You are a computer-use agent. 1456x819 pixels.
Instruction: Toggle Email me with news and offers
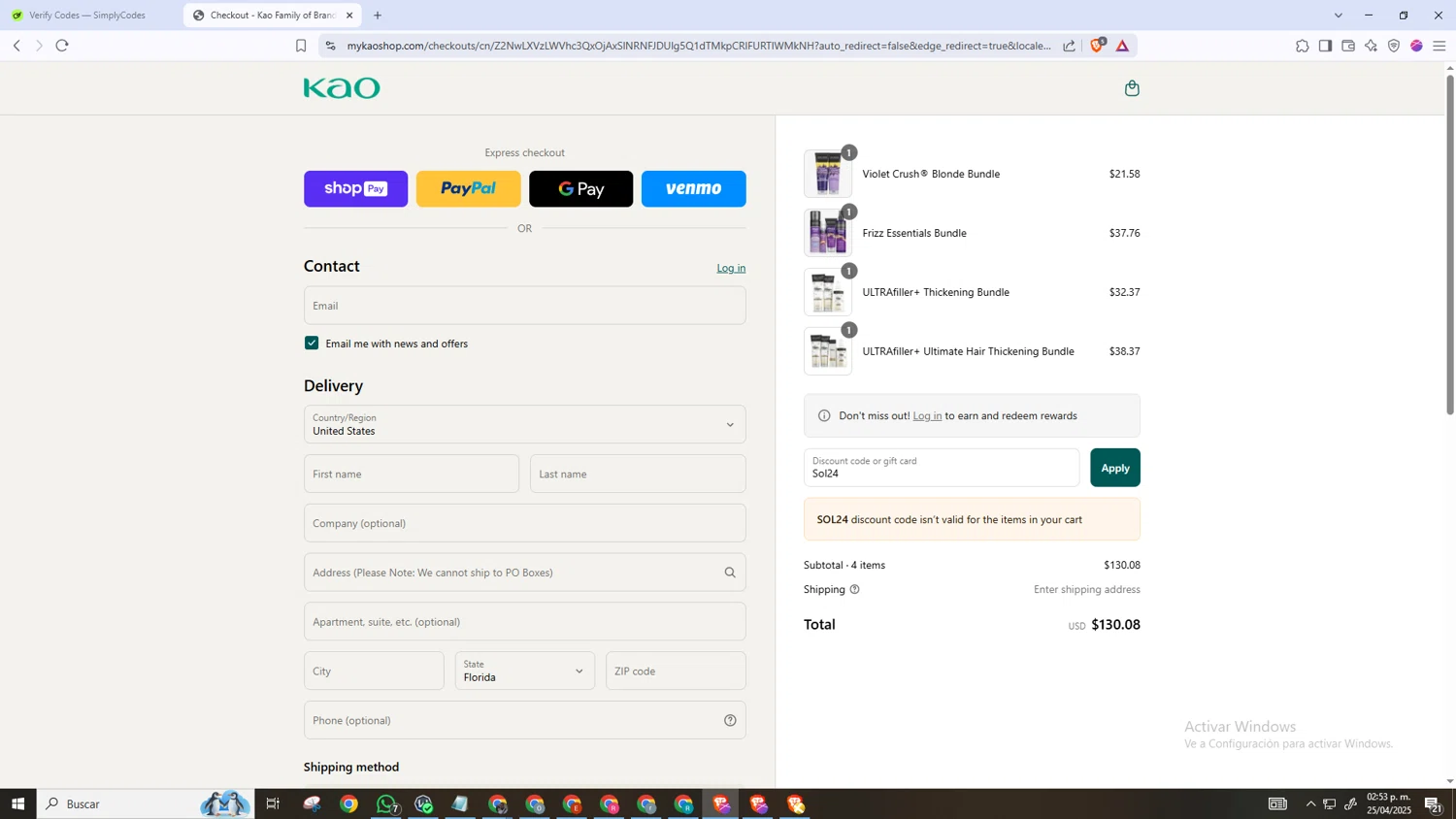click(312, 343)
